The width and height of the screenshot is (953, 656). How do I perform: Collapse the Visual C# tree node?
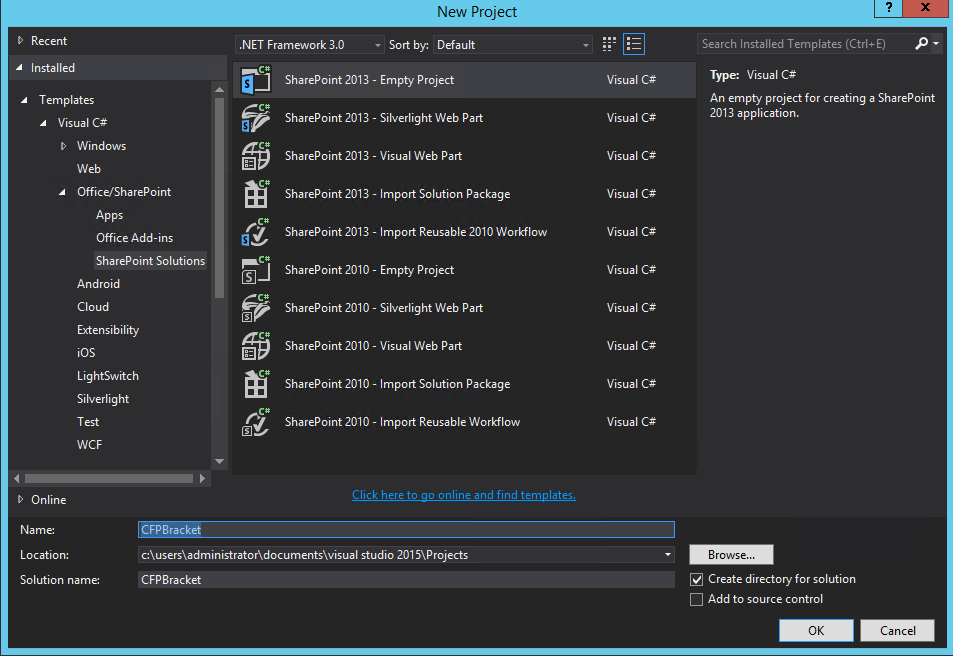[43, 123]
